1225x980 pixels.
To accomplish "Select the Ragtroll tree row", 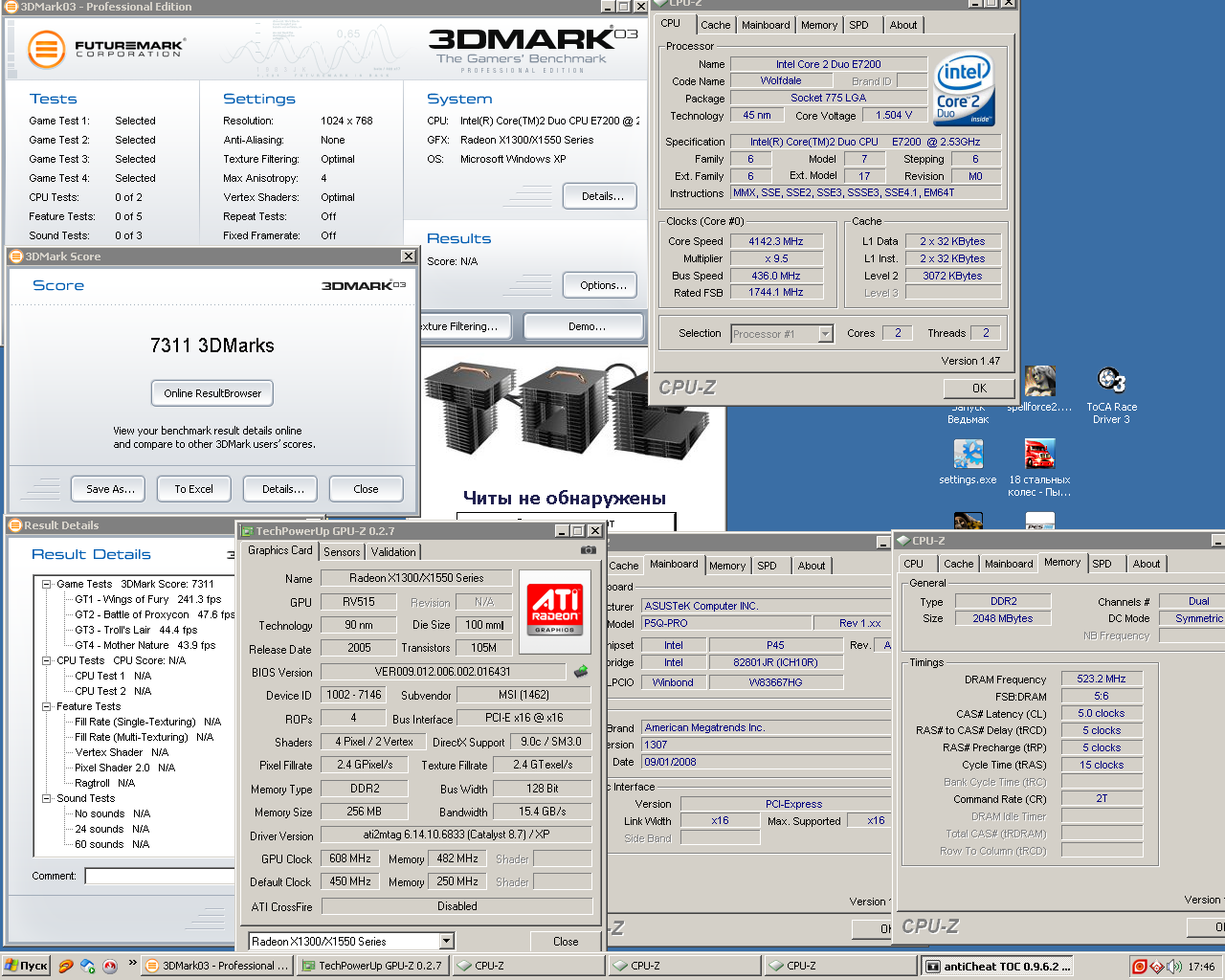I will coord(105,783).
